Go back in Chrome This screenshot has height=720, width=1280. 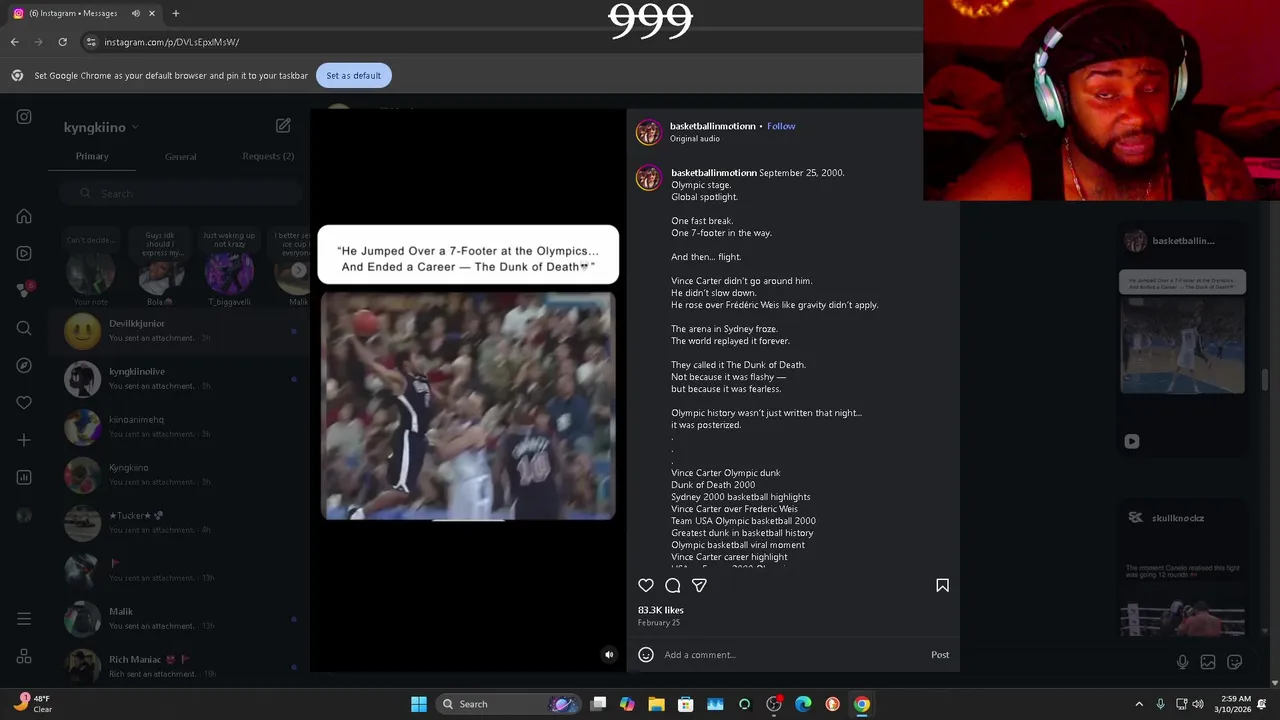click(14, 42)
